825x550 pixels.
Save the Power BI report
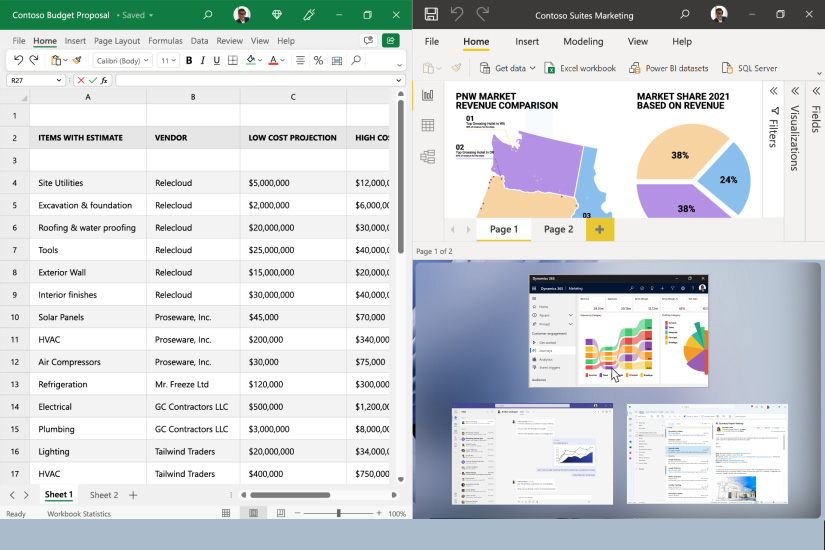pos(431,14)
